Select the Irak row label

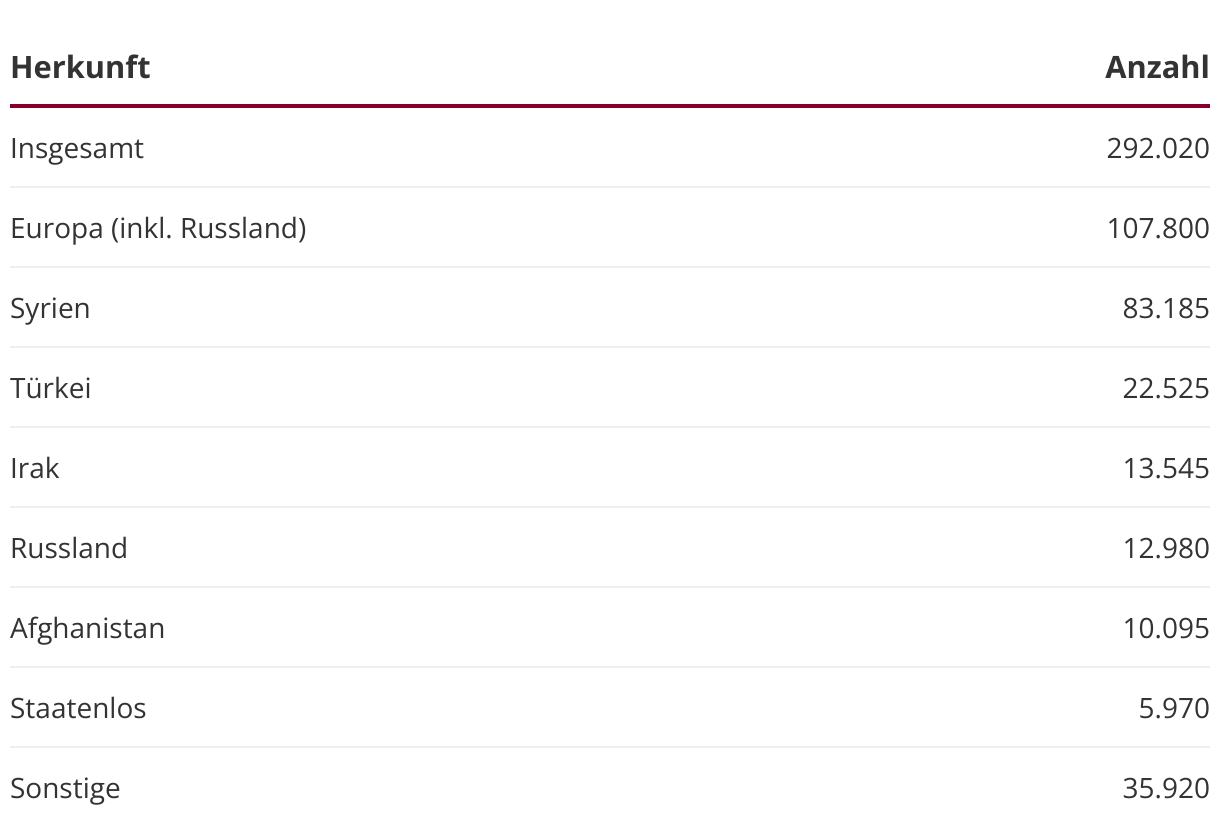[x=35, y=468]
